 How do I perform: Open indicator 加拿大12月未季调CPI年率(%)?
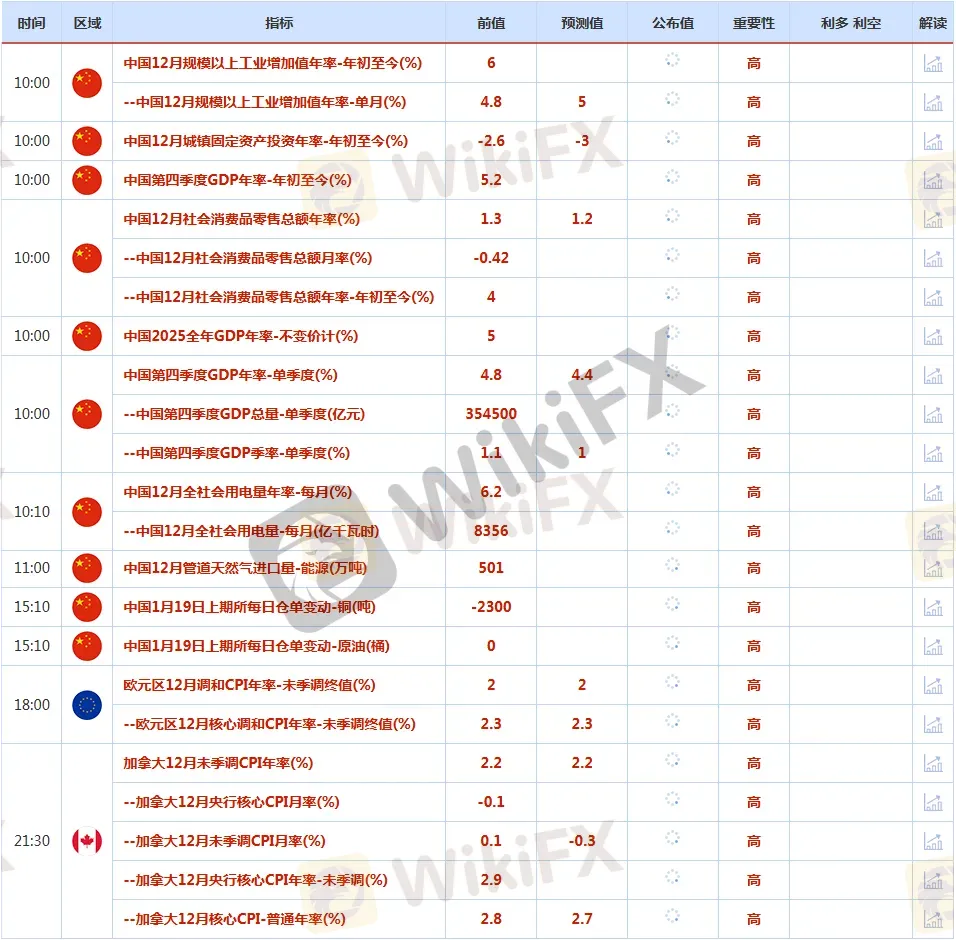[x=218, y=763]
